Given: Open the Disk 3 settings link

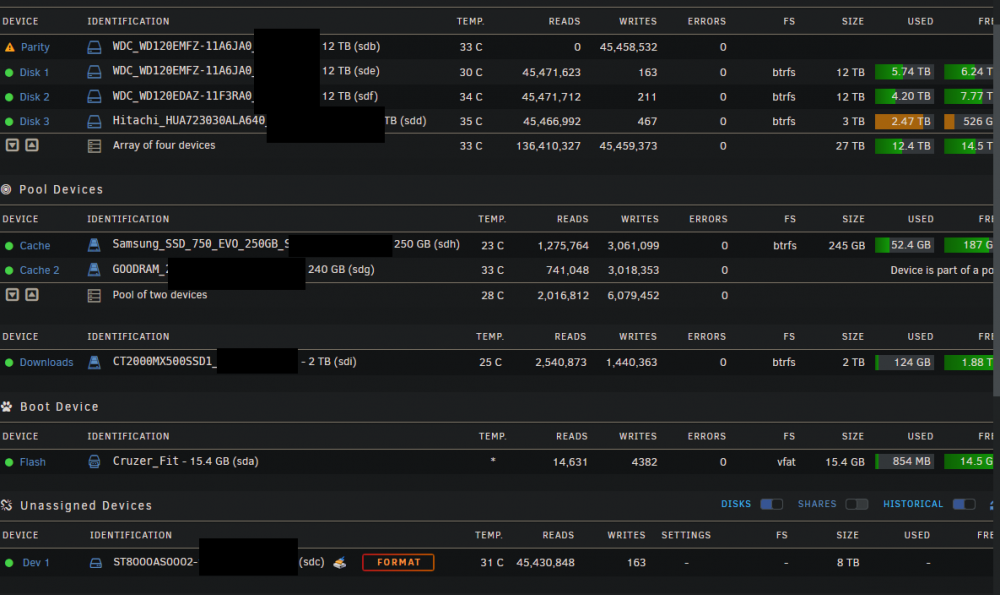Looking at the screenshot, I should tap(34, 121).
